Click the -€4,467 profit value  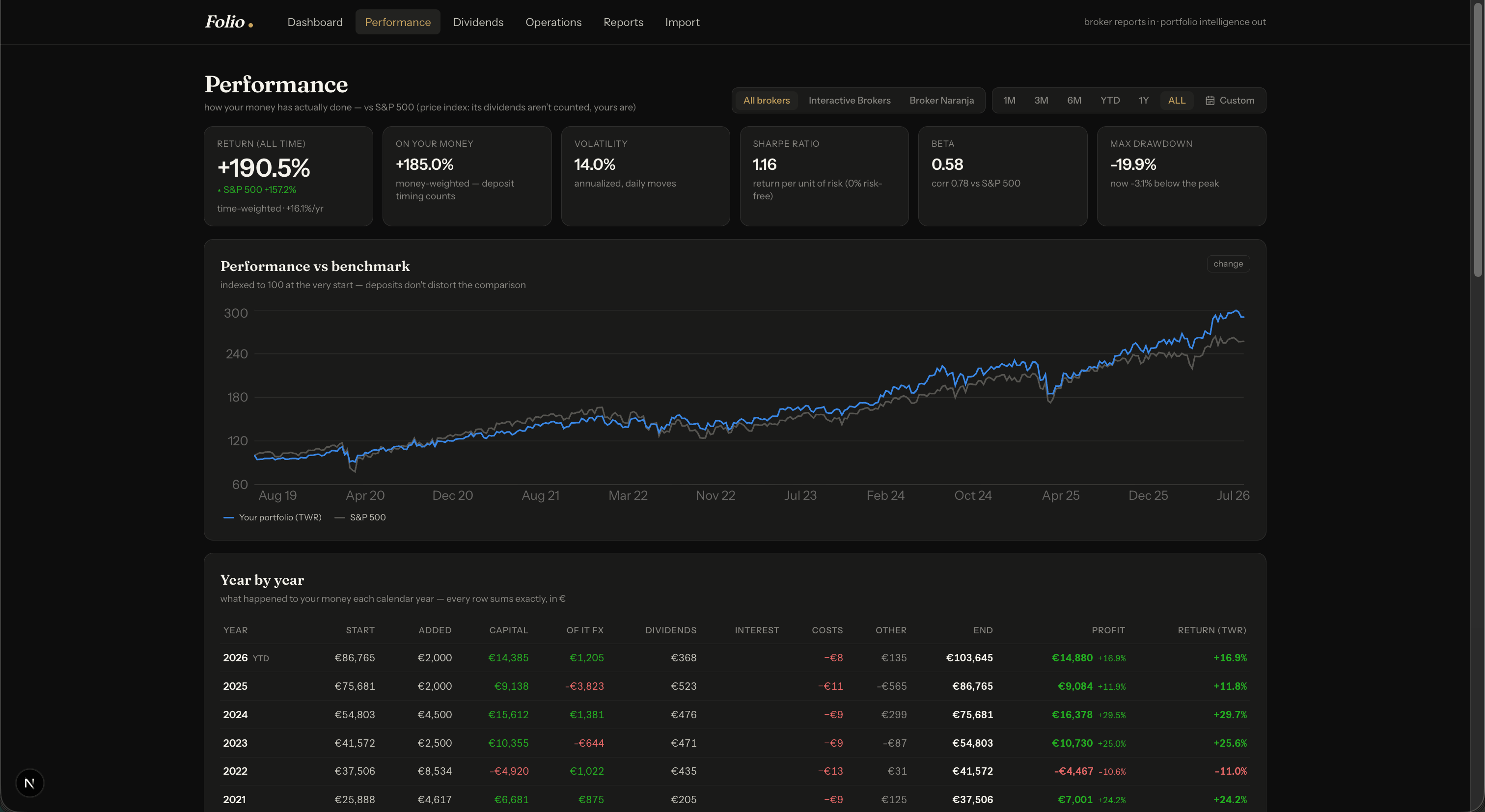tap(1073, 771)
